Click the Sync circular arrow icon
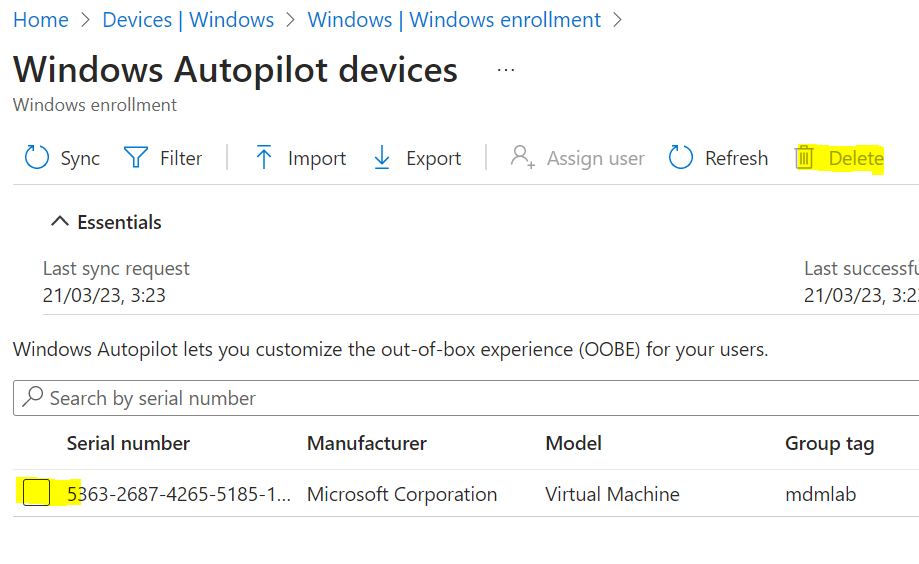The width and height of the screenshot is (919, 564). [36, 158]
